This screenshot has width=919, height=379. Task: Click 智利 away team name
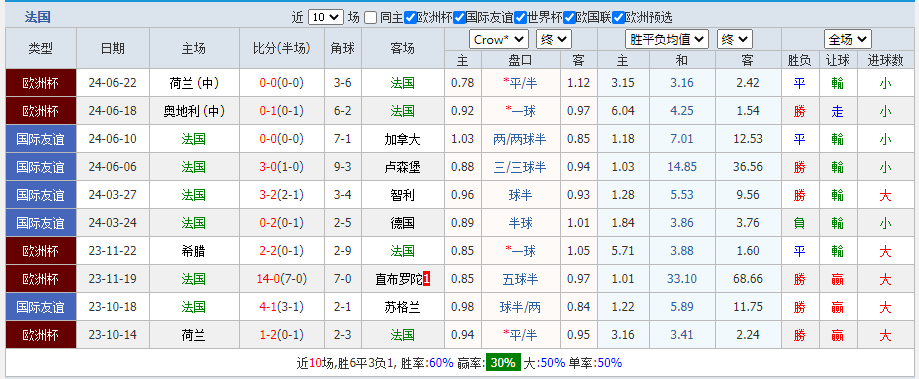pyautogui.click(x=403, y=195)
